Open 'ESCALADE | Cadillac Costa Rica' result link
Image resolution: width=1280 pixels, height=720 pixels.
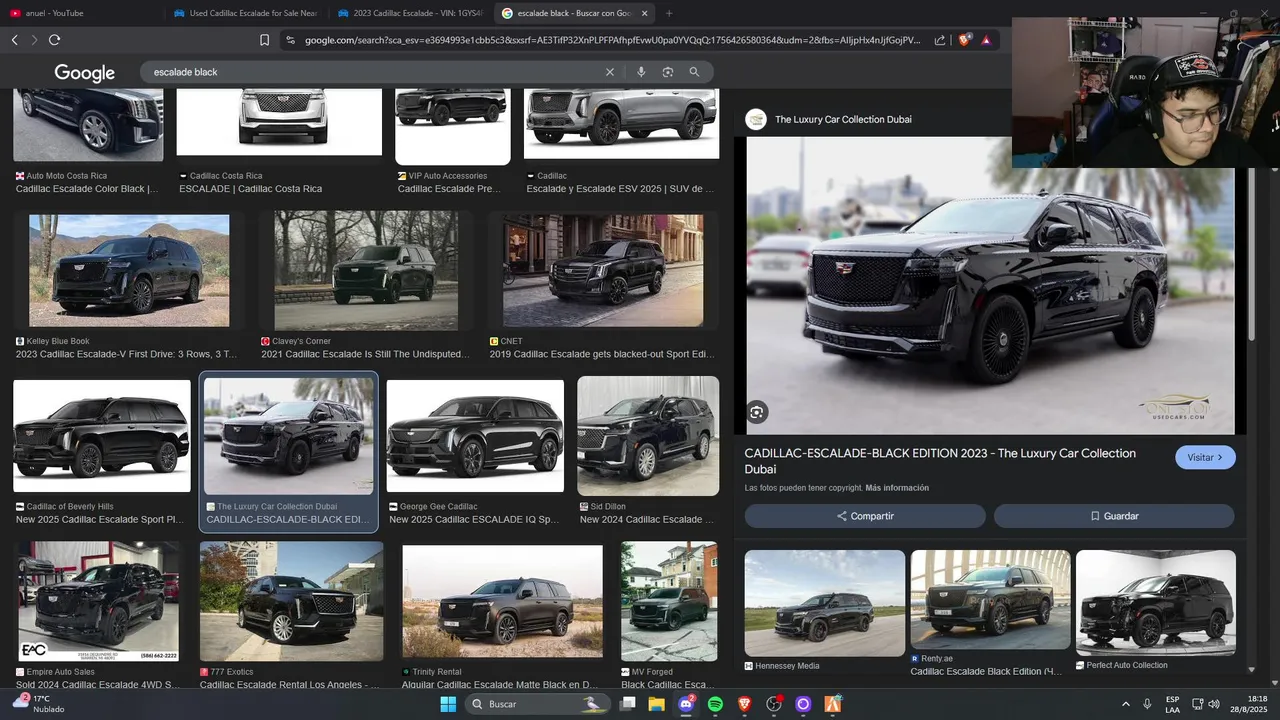(x=251, y=188)
